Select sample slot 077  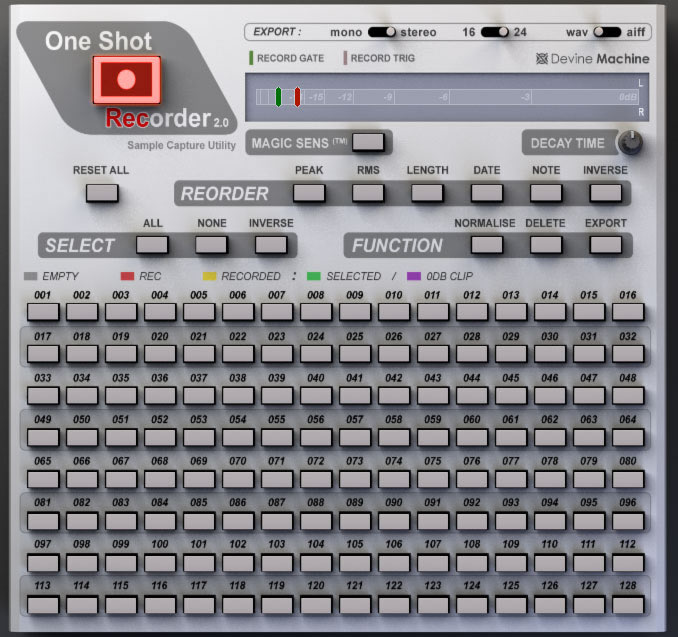click(511, 479)
